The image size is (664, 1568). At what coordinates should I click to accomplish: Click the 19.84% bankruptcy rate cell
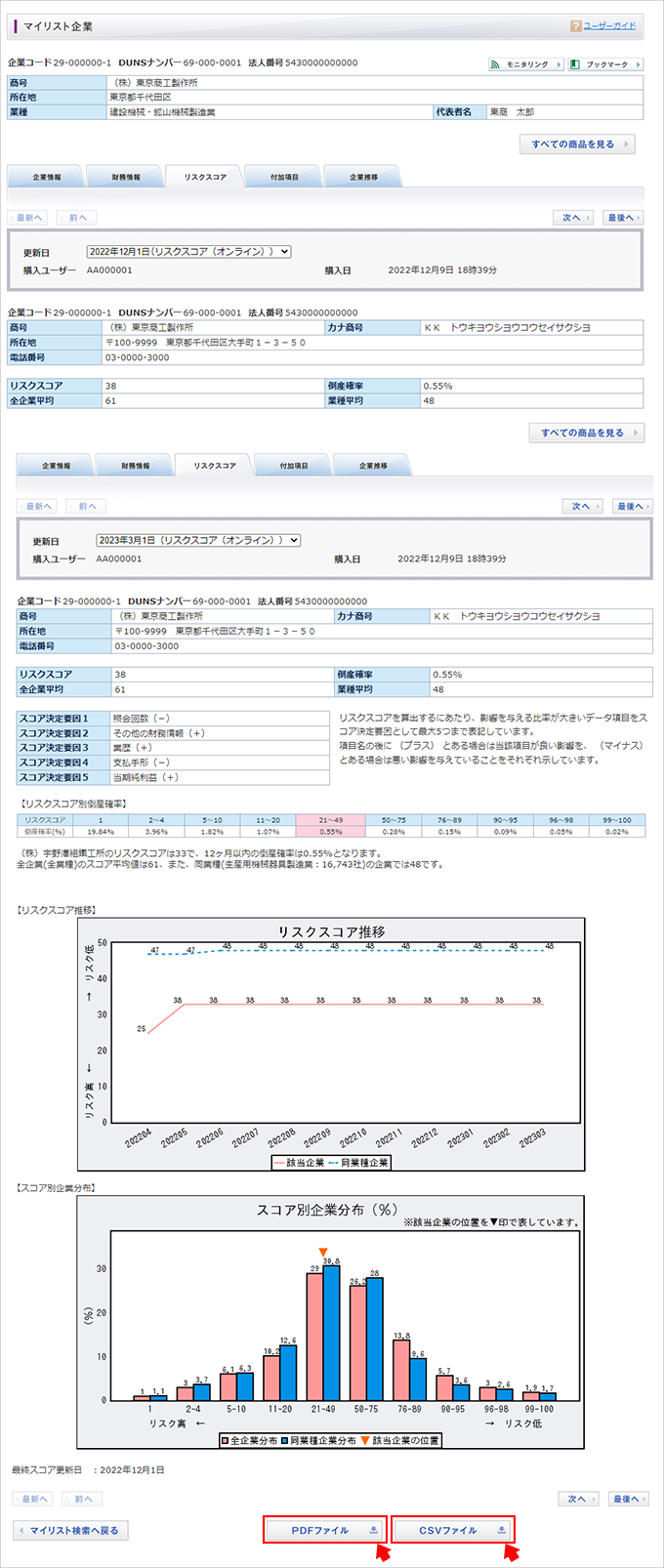point(101,832)
